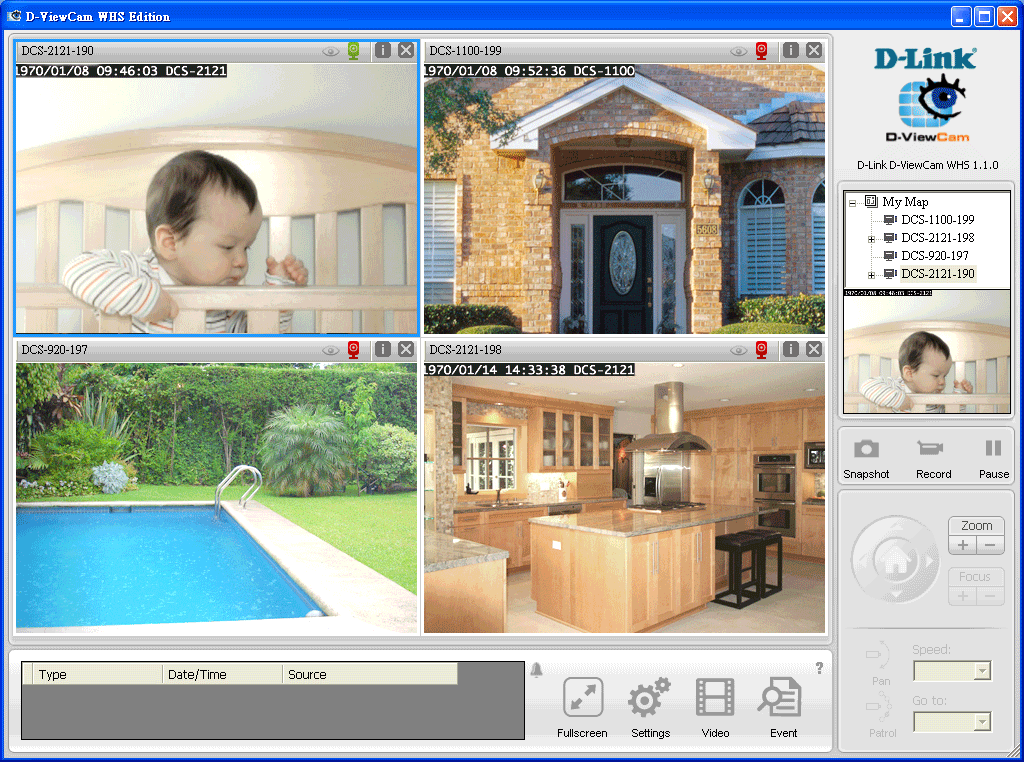Toggle recording indicator on DCS-2121-198 pane

(762, 349)
